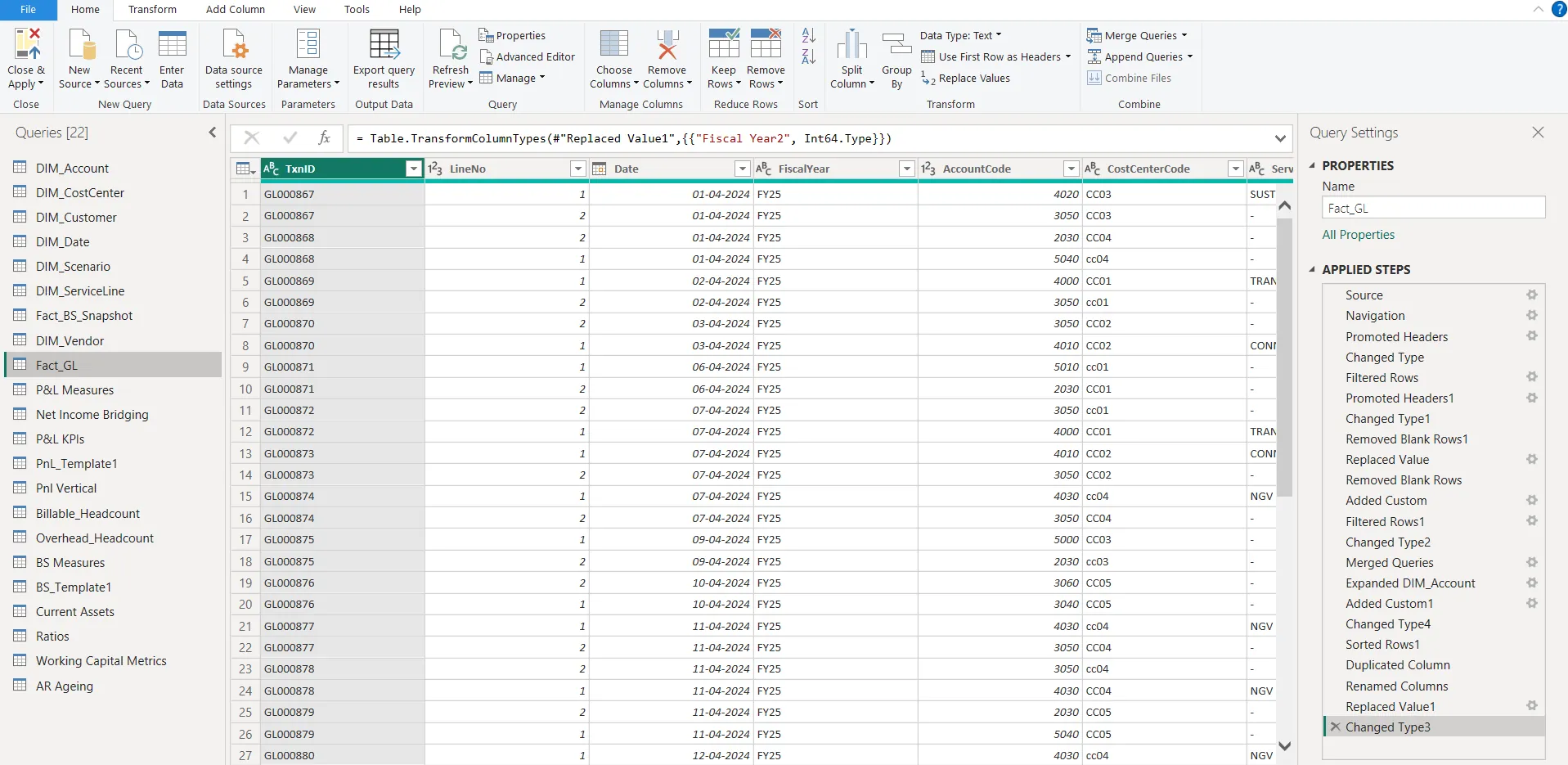Sort the column ascending
Screen dimensions: 1568x765
point(808,35)
